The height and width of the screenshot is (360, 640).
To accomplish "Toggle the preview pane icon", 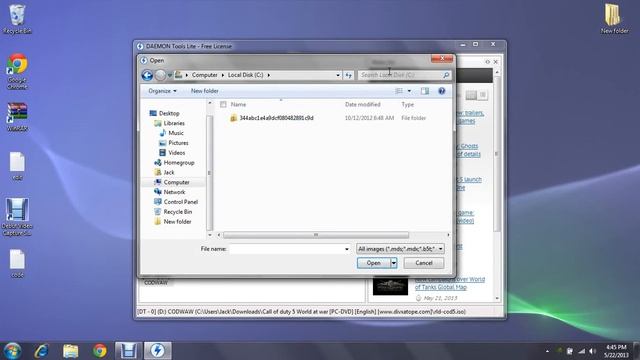I will tap(425, 91).
